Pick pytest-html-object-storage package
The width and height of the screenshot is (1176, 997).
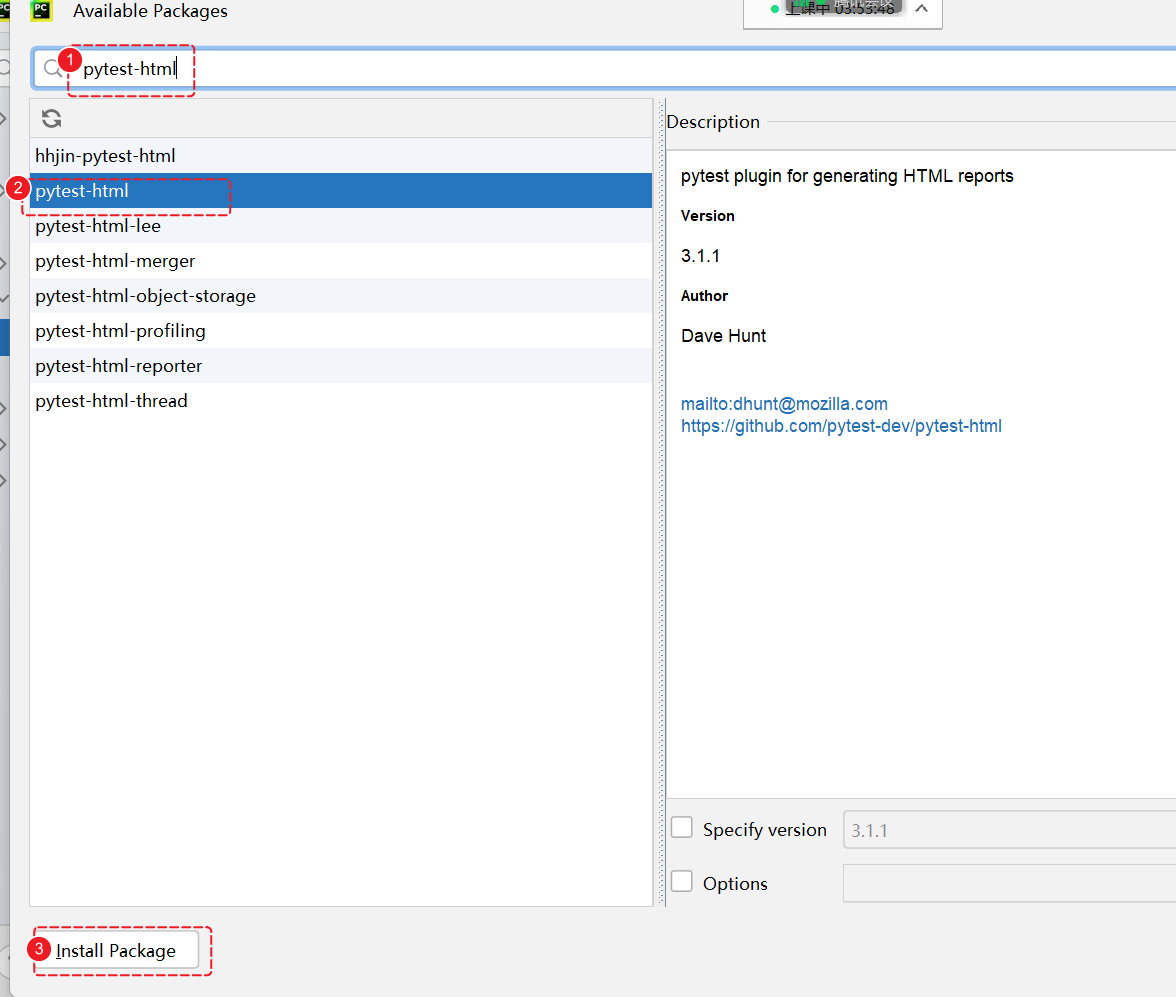(341, 296)
